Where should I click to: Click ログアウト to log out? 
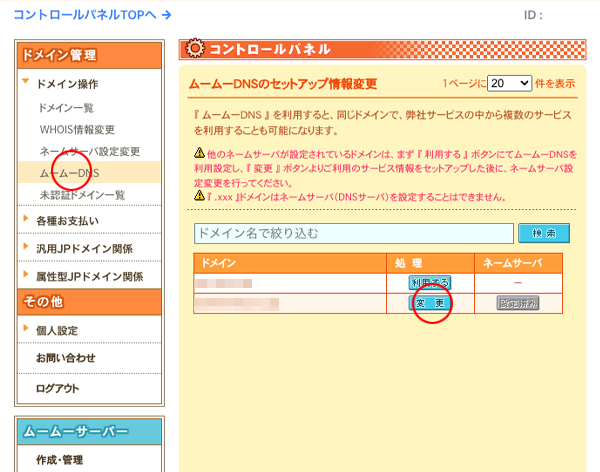[x=57, y=389]
